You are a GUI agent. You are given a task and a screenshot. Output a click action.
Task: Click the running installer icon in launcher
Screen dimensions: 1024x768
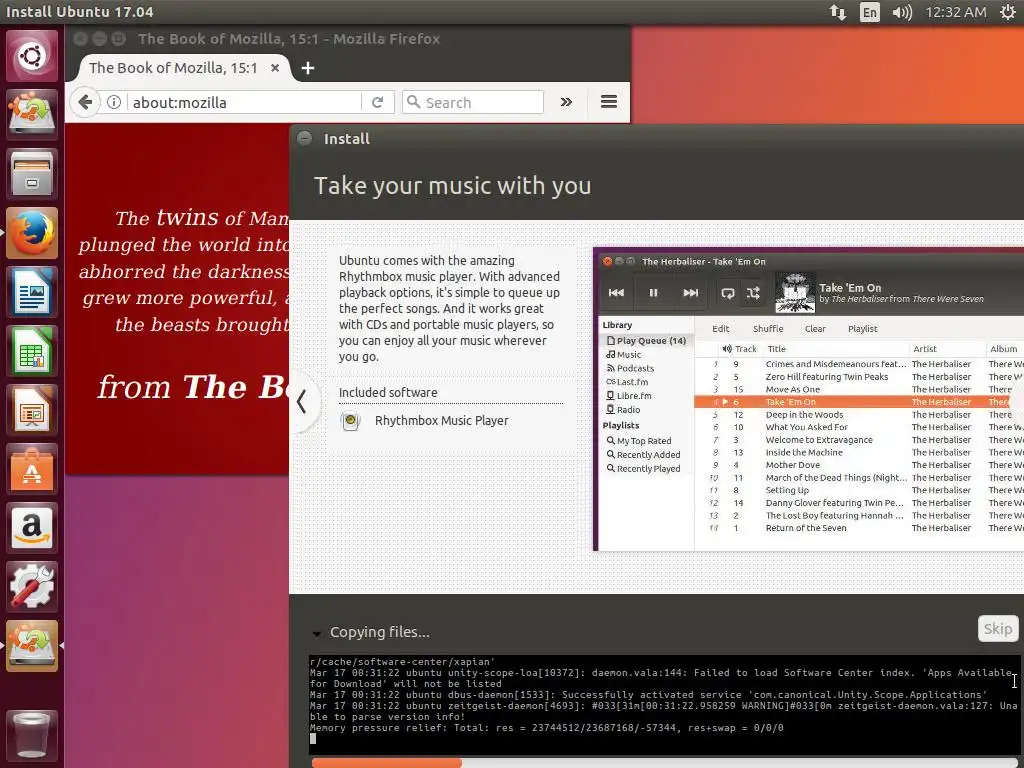pyautogui.click(x=31, y=645)
